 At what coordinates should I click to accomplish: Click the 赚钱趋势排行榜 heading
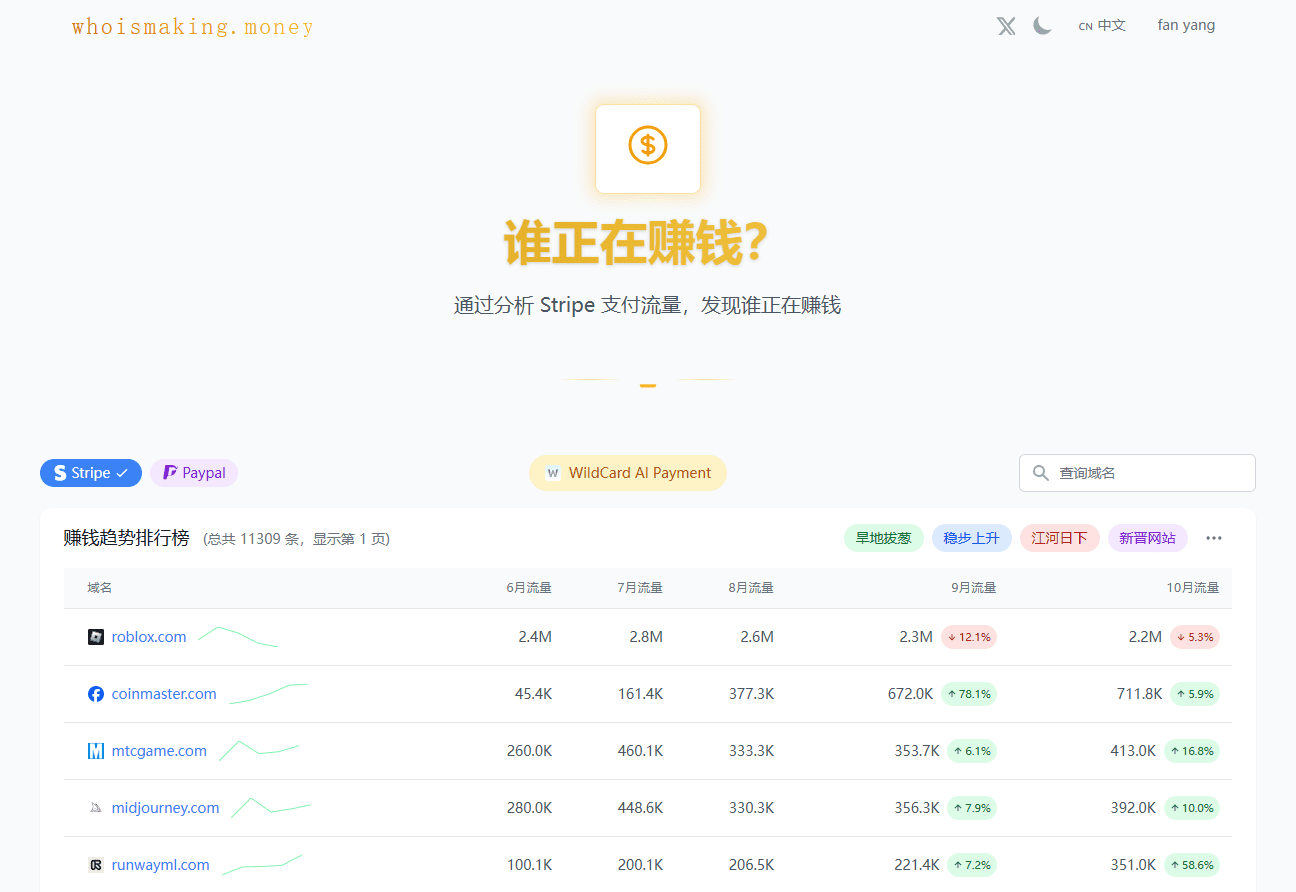pos(126,538)
